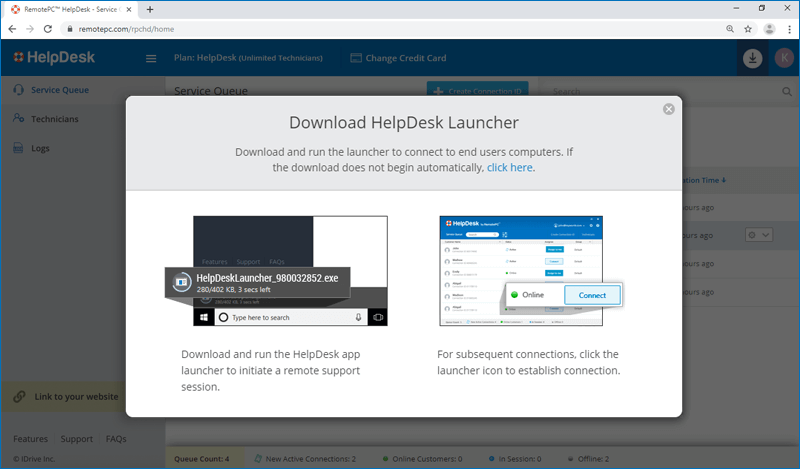Screen dimensions: 800x469
Task: Click the download progress thumbnail image
Action: click(x=290, y=270)
